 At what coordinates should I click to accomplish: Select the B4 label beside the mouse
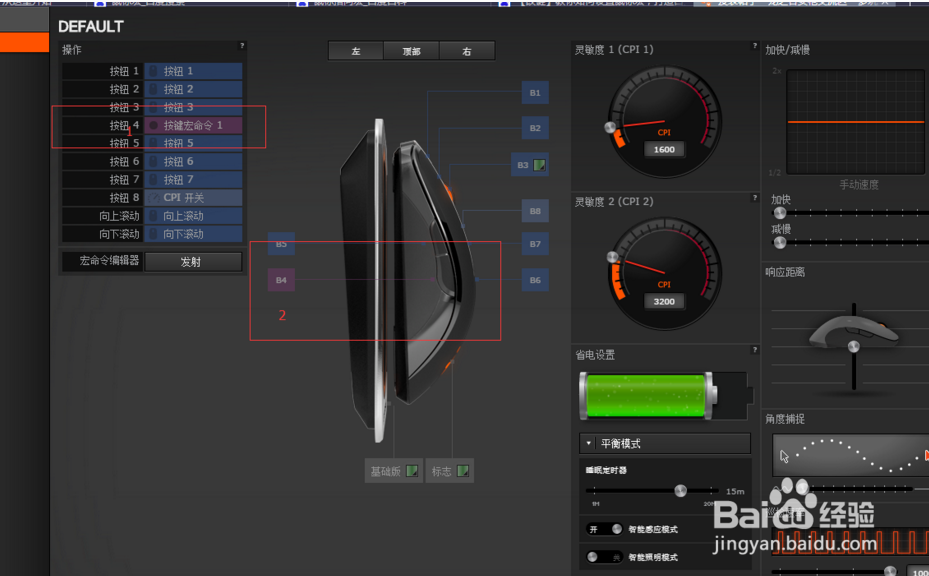coord(281,280)
